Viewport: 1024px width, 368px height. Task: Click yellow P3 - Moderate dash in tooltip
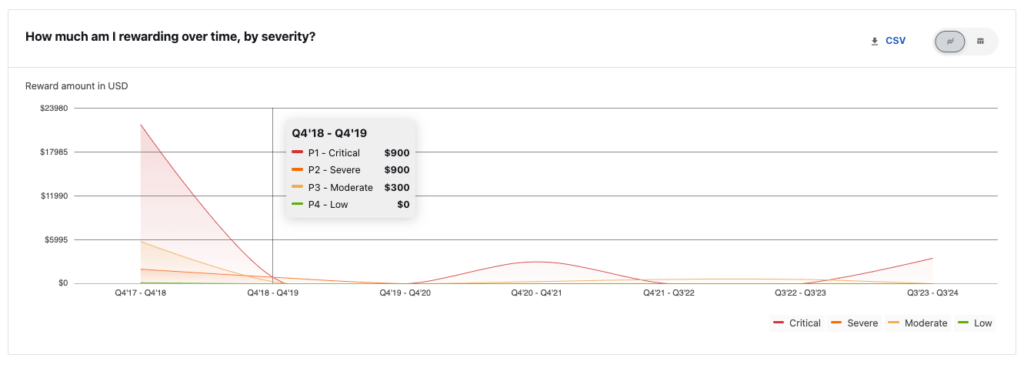(x=297, y=187)
